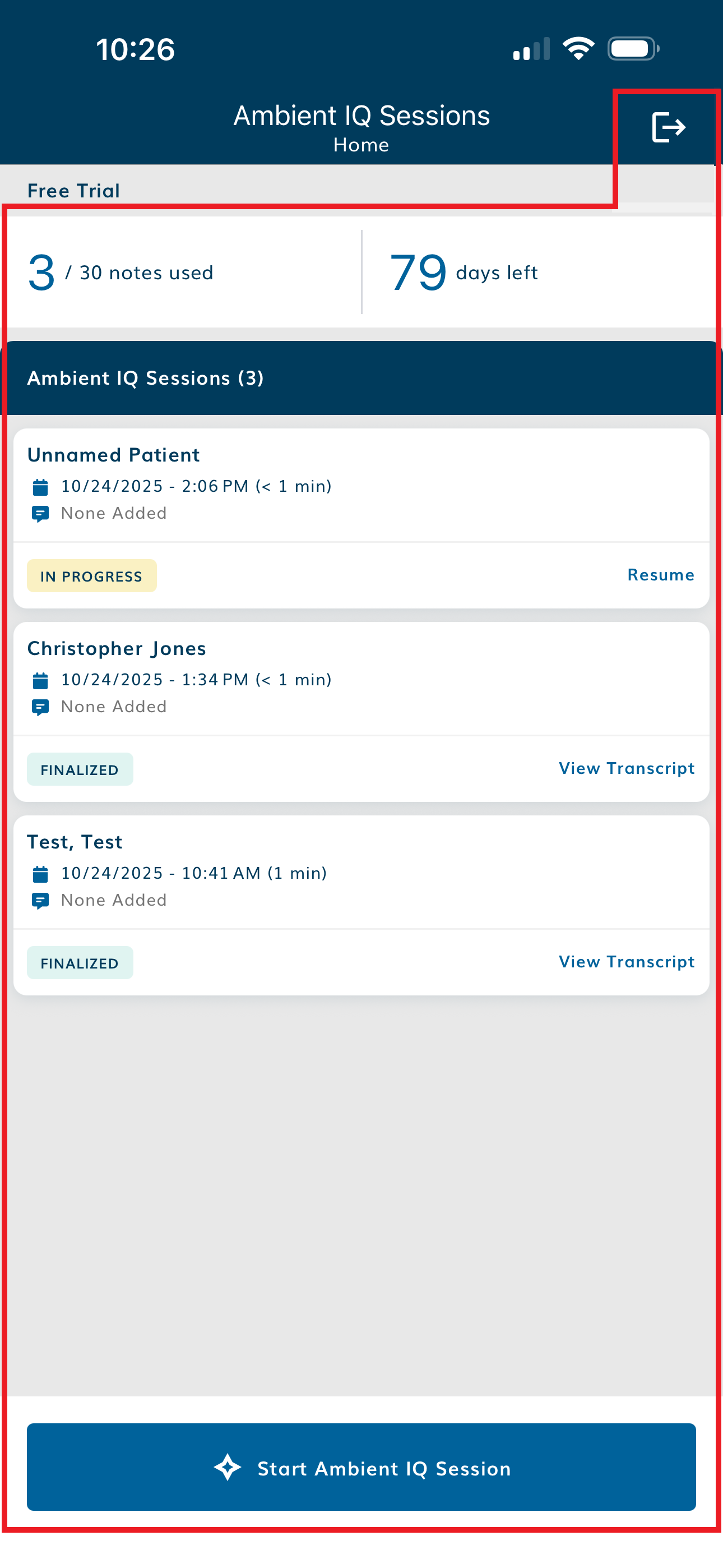The image size is (723, 1568).
Task: Tap calendar icon on Unnamed Patient card
Action: tap(40, 487)
